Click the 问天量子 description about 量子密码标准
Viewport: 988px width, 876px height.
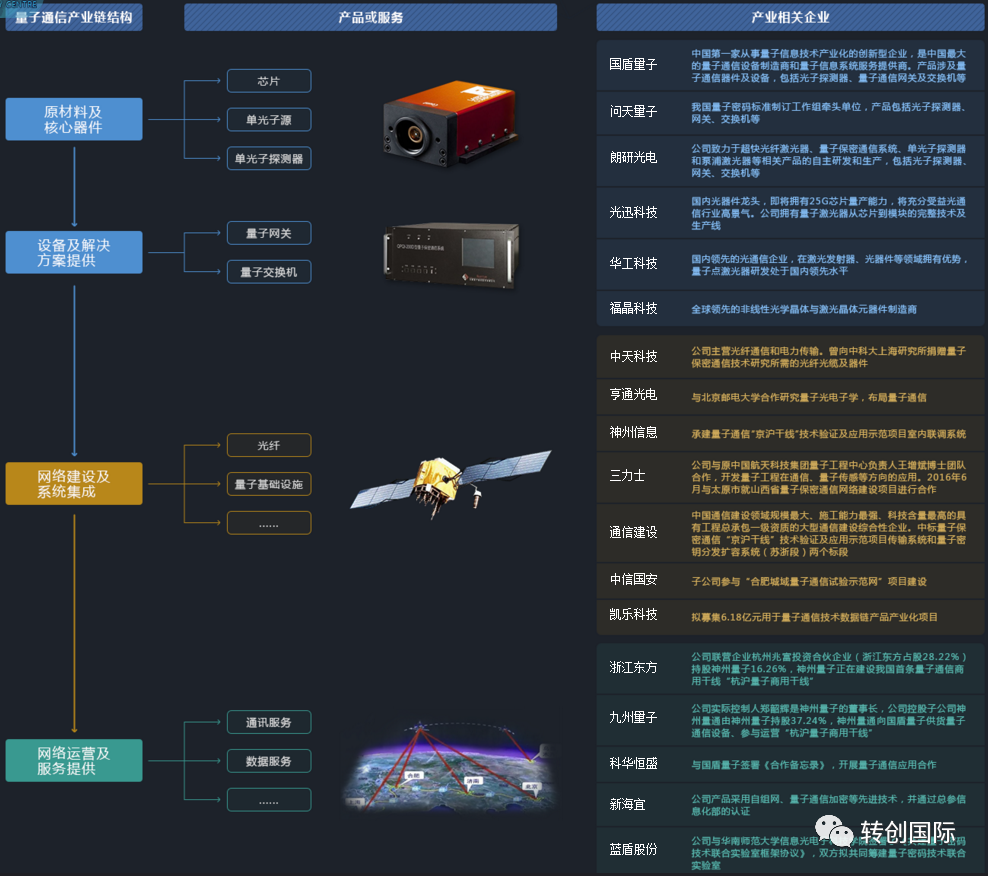pyautogui.click(x=829, y=113)
